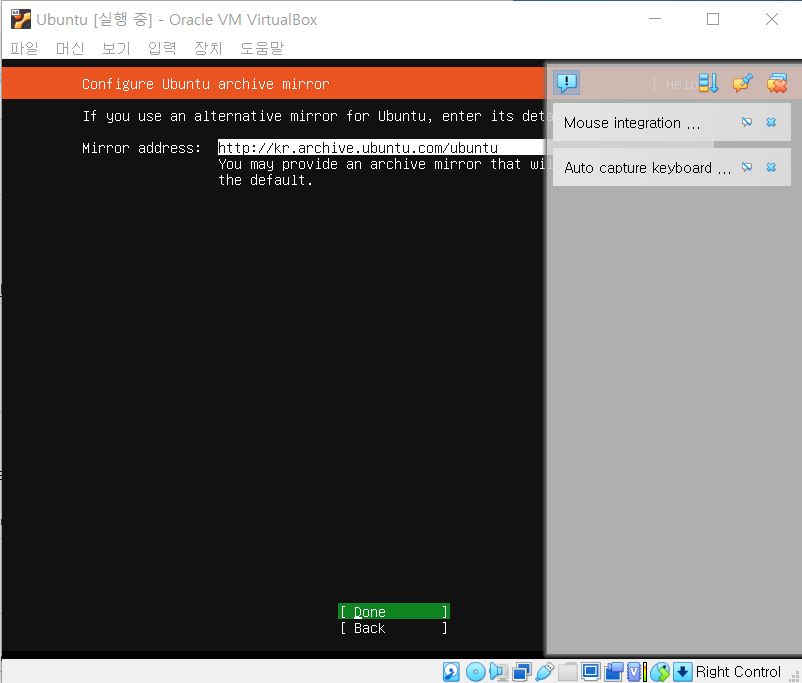The height and width of the screenshot is (683, 802).
Task: Pin the notification panel open
Action: click(x=743, y=83)
